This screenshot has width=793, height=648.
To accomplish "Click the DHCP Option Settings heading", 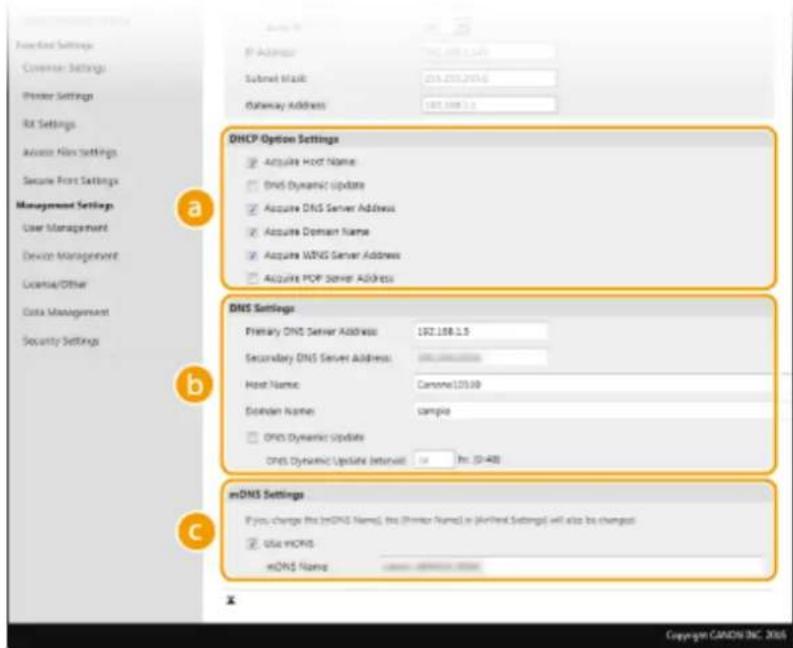I will click(x=284, y=139).
